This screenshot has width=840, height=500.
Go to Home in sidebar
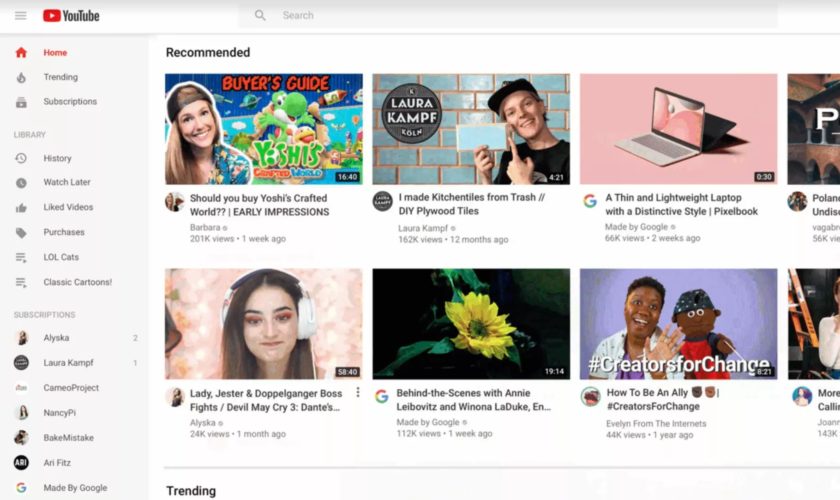tap(55, 52)
